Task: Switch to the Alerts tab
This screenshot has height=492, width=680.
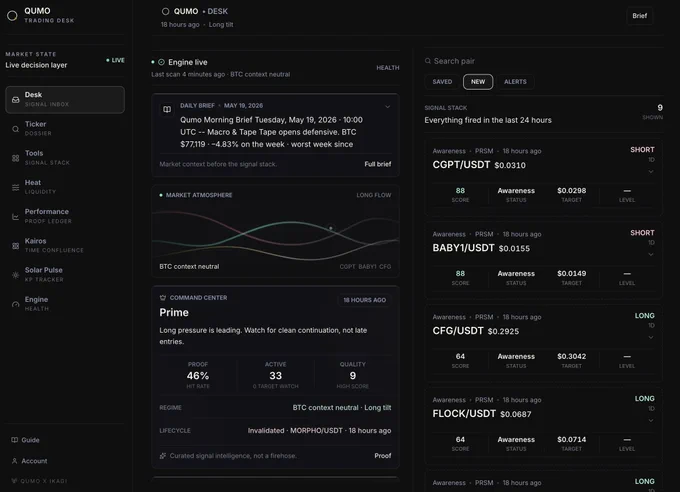Action: [x=515, y=82]
